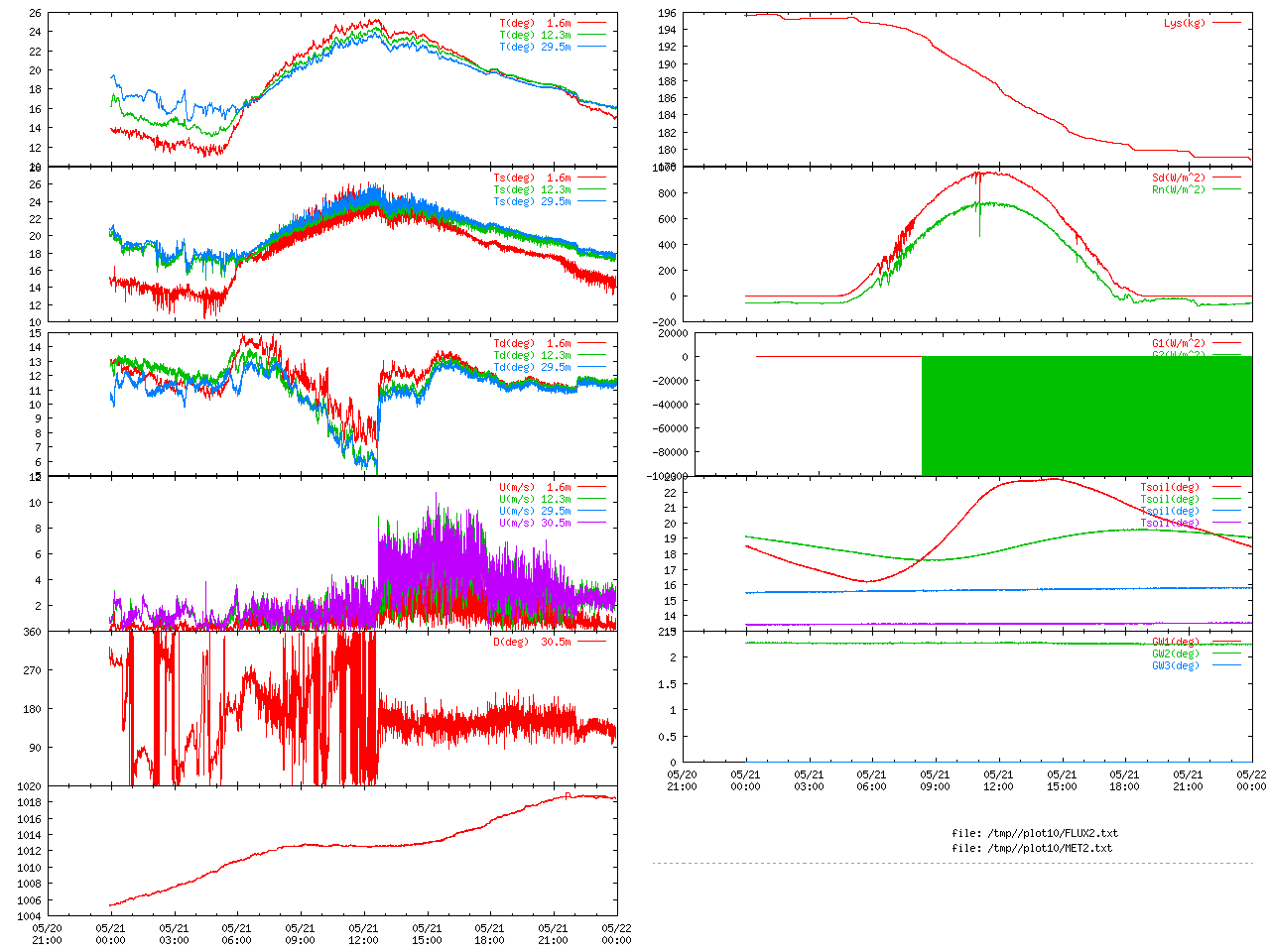Image resolution: width=1270 pixels, height=952 pixels.
Task: Click the 'file: /tmp//plot10/FLUX2.txt' text
Action: (x=1035, y=833)
